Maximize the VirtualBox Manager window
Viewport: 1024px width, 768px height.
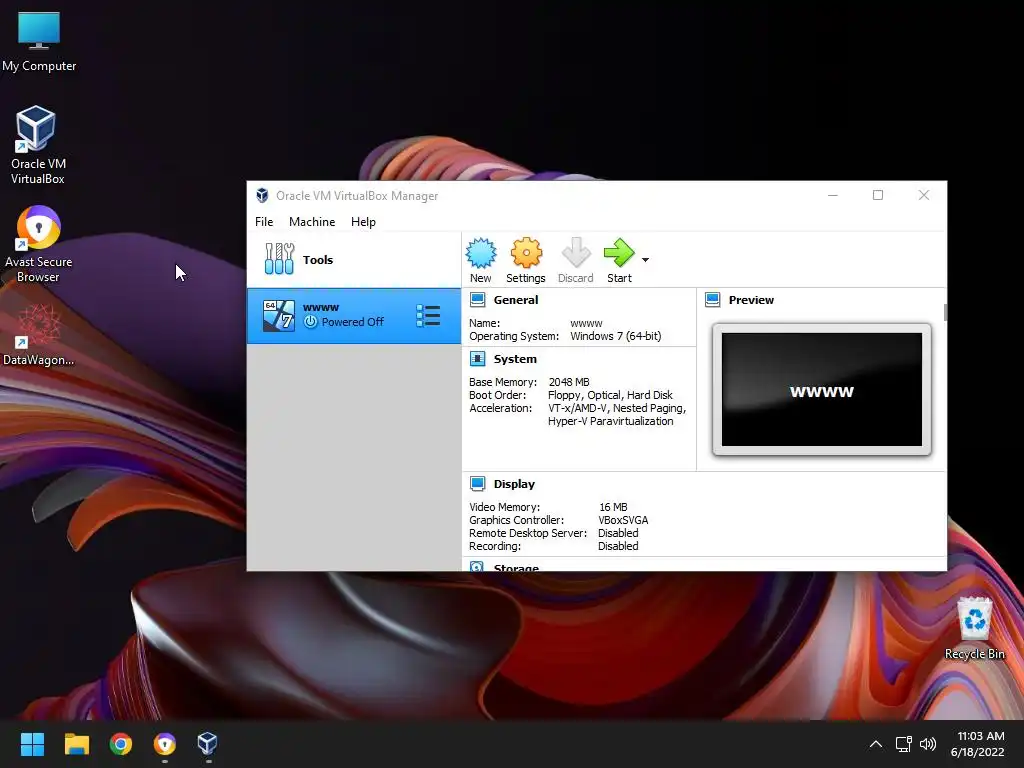coord(878,195)
